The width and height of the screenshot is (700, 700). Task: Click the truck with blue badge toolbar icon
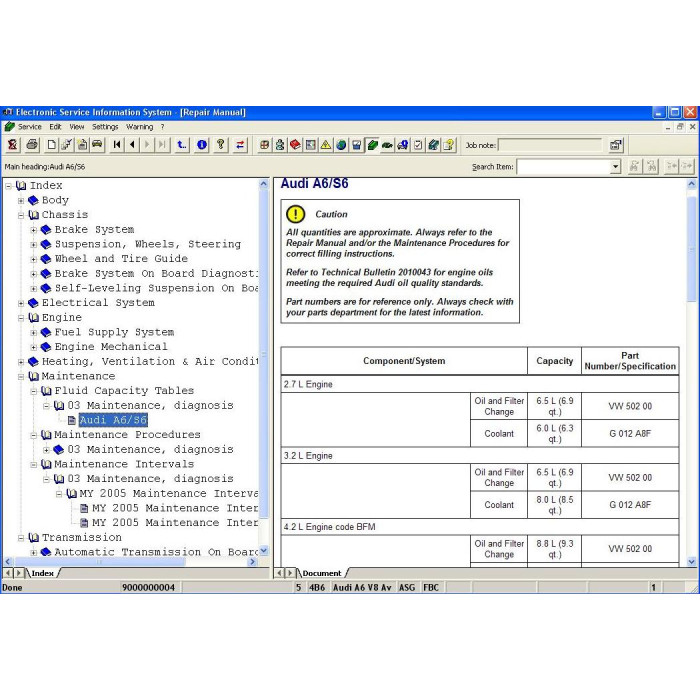tap(403, 145)
